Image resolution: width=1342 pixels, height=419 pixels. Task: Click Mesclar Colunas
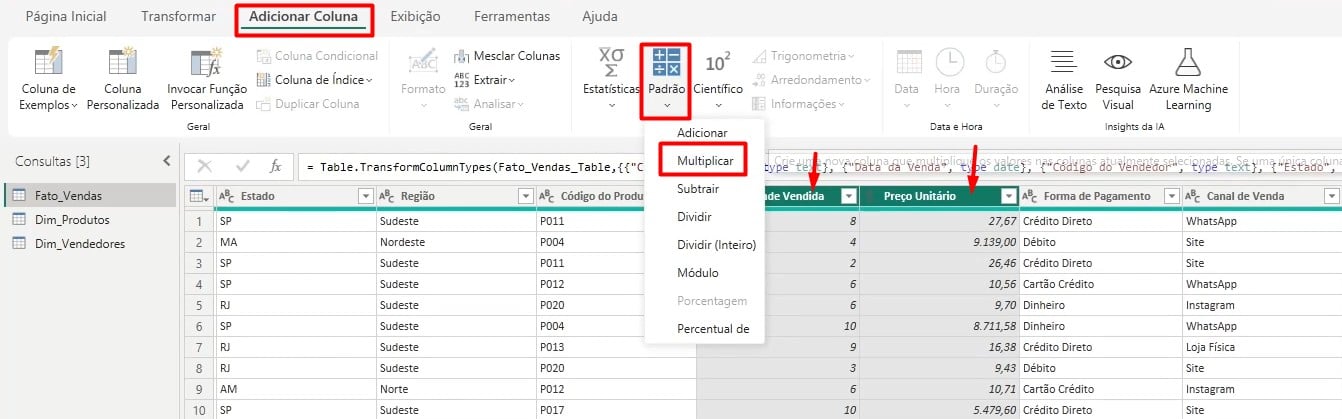pos(507,56)
